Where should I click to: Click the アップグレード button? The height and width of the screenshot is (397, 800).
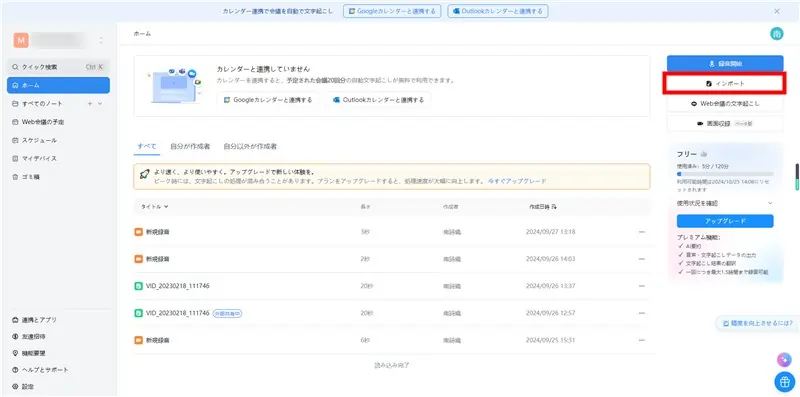[725, 221]
